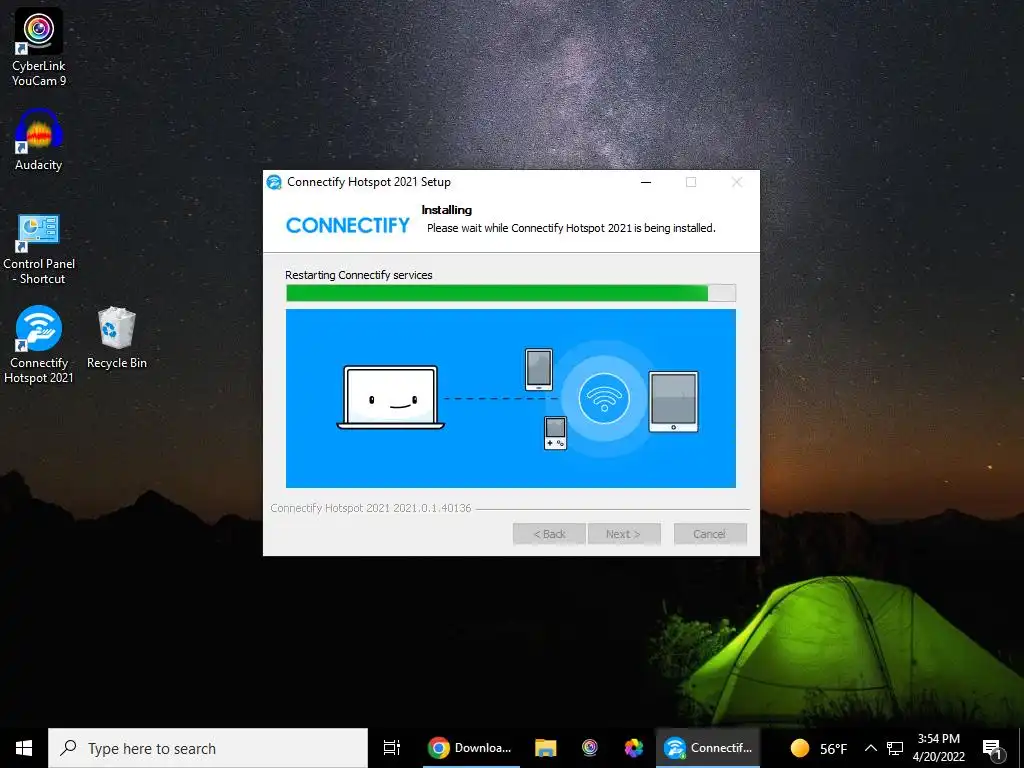Click the greyed maximize button on setup
Image resolution: width=1024 pixels, height=768 pixels.
pos(691,182)
